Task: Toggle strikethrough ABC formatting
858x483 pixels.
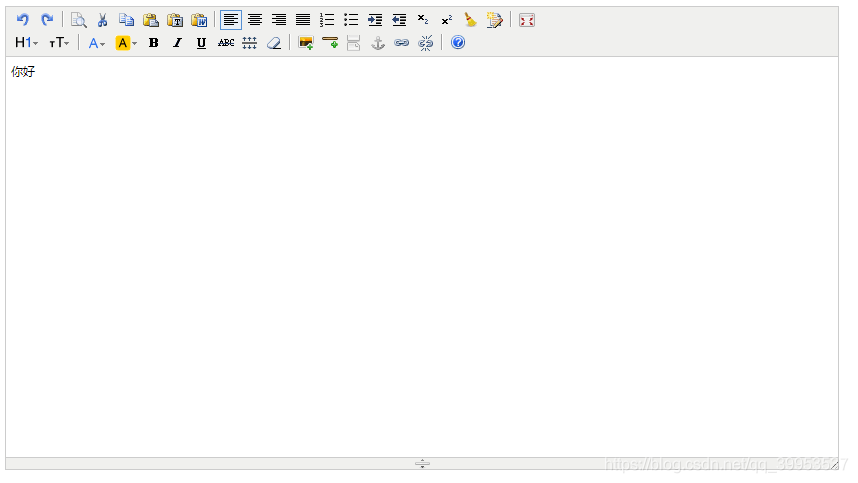Action: pyautogui.click(x=226, y=43)
